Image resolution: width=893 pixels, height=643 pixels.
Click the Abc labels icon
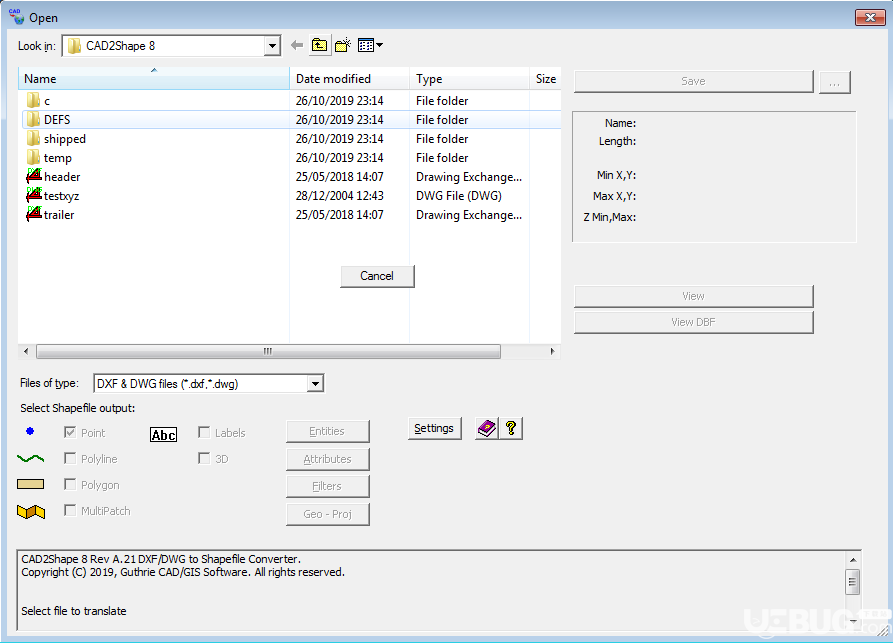163,435
